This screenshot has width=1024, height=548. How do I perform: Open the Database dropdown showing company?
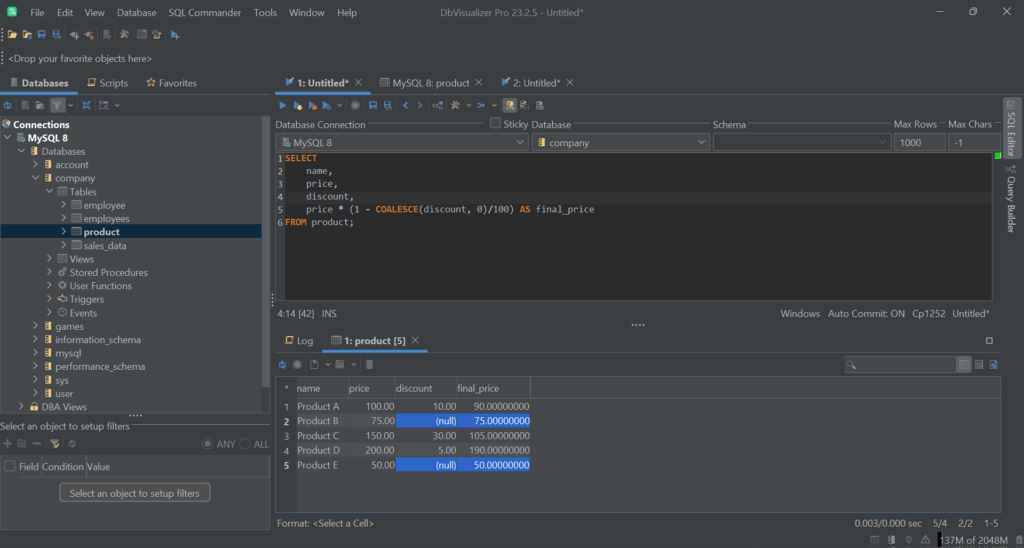[620, 142]
